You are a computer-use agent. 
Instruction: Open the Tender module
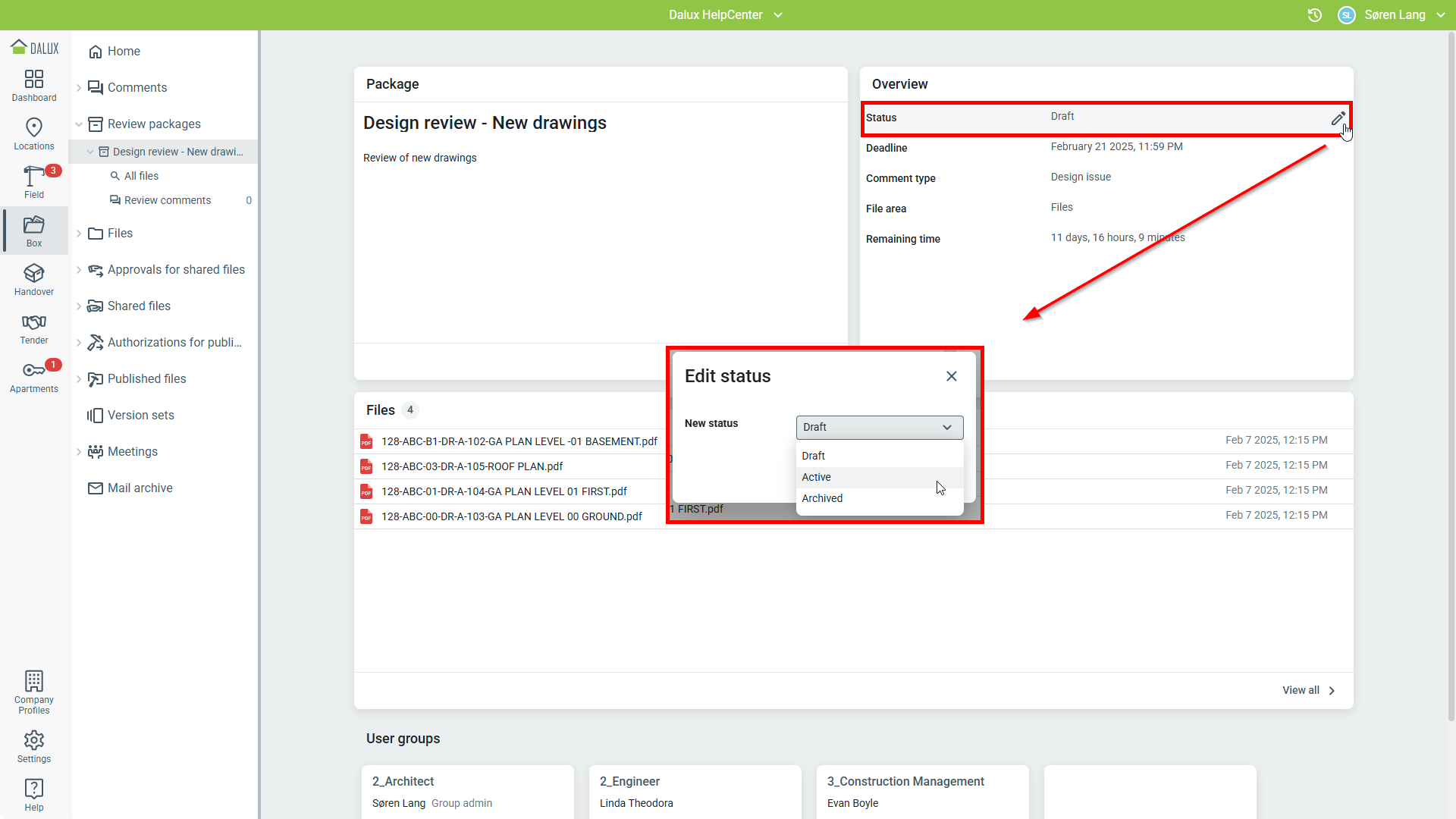pyautogui.click(x=34, y=328)
